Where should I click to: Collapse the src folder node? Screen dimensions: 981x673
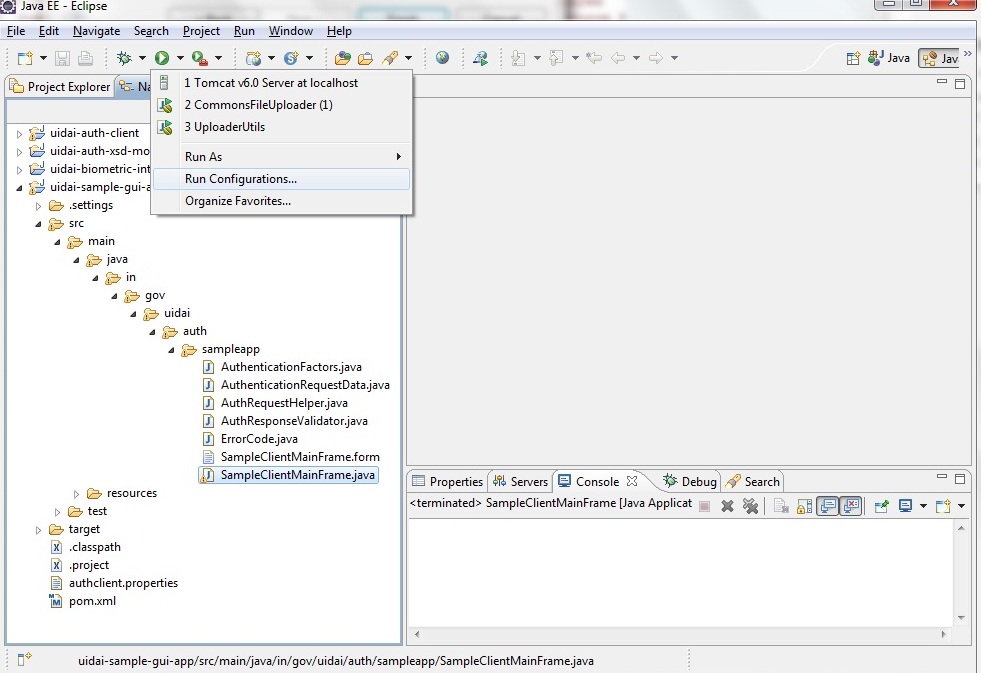click(38, 224)
